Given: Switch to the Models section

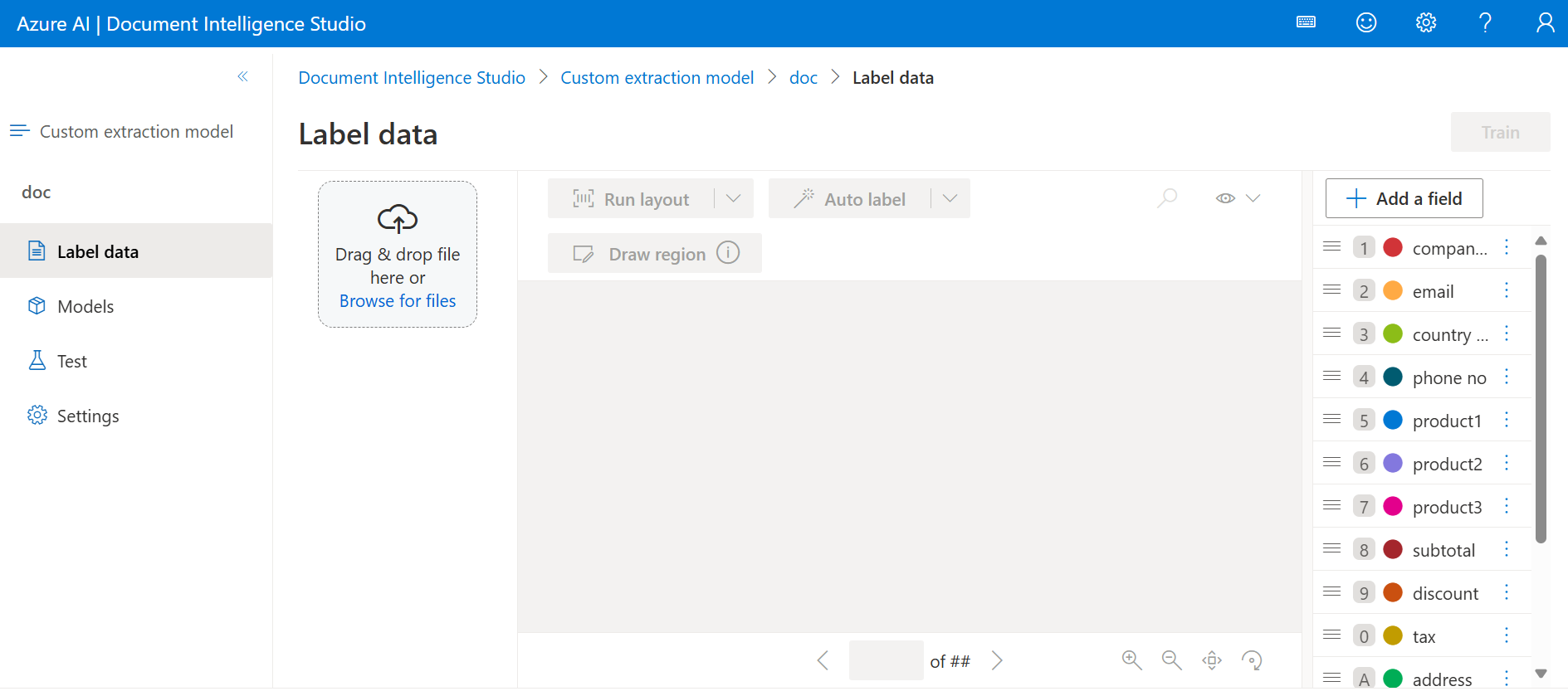Looking at the screenshot, I should tap(136, 305).
